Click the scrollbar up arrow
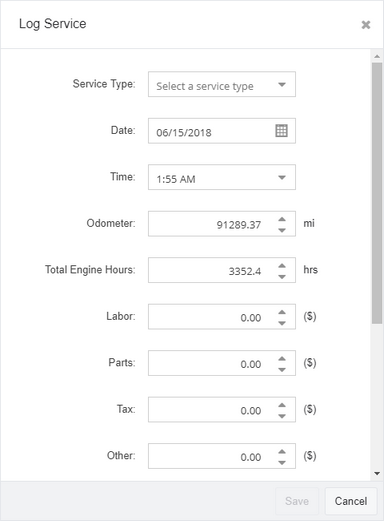Screen dimensions: 384x521 tap(377, 56)
